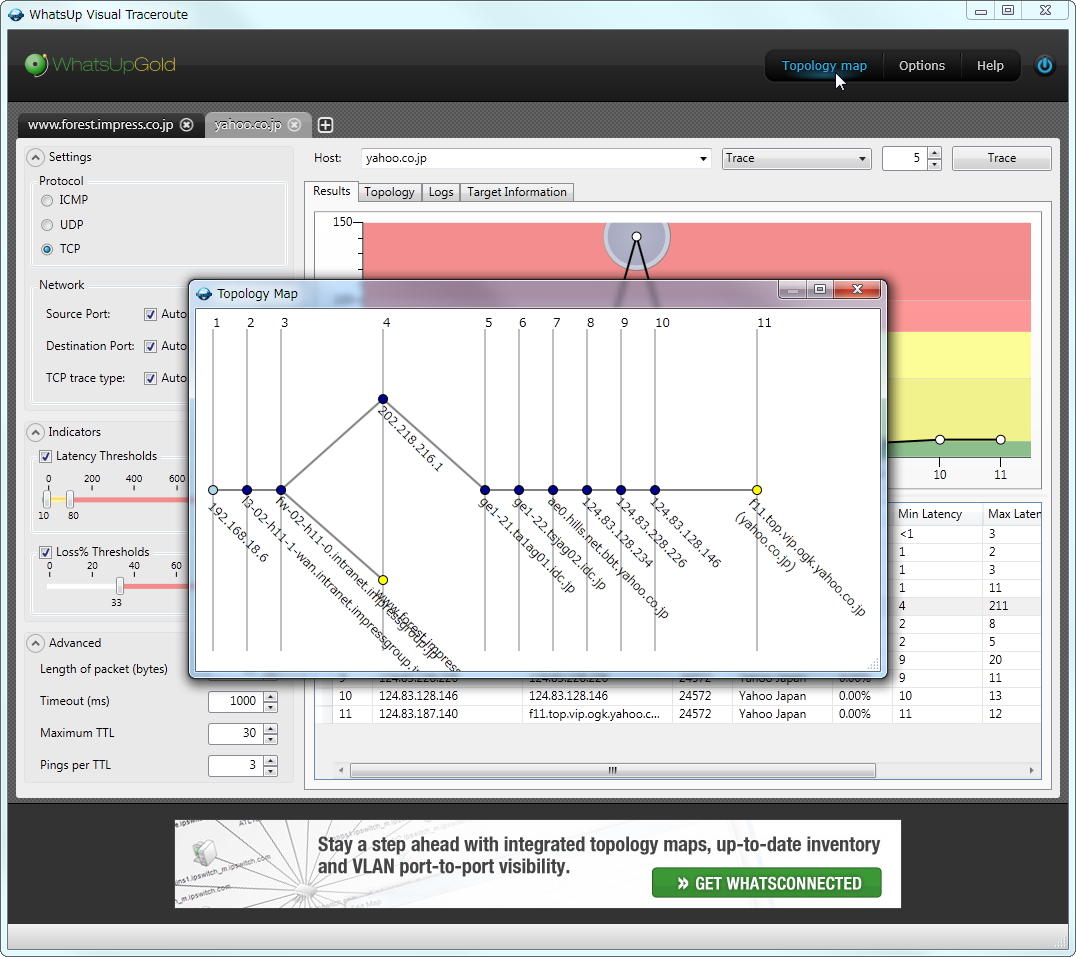Increase the trace count spinner

(x=934, y=153)
